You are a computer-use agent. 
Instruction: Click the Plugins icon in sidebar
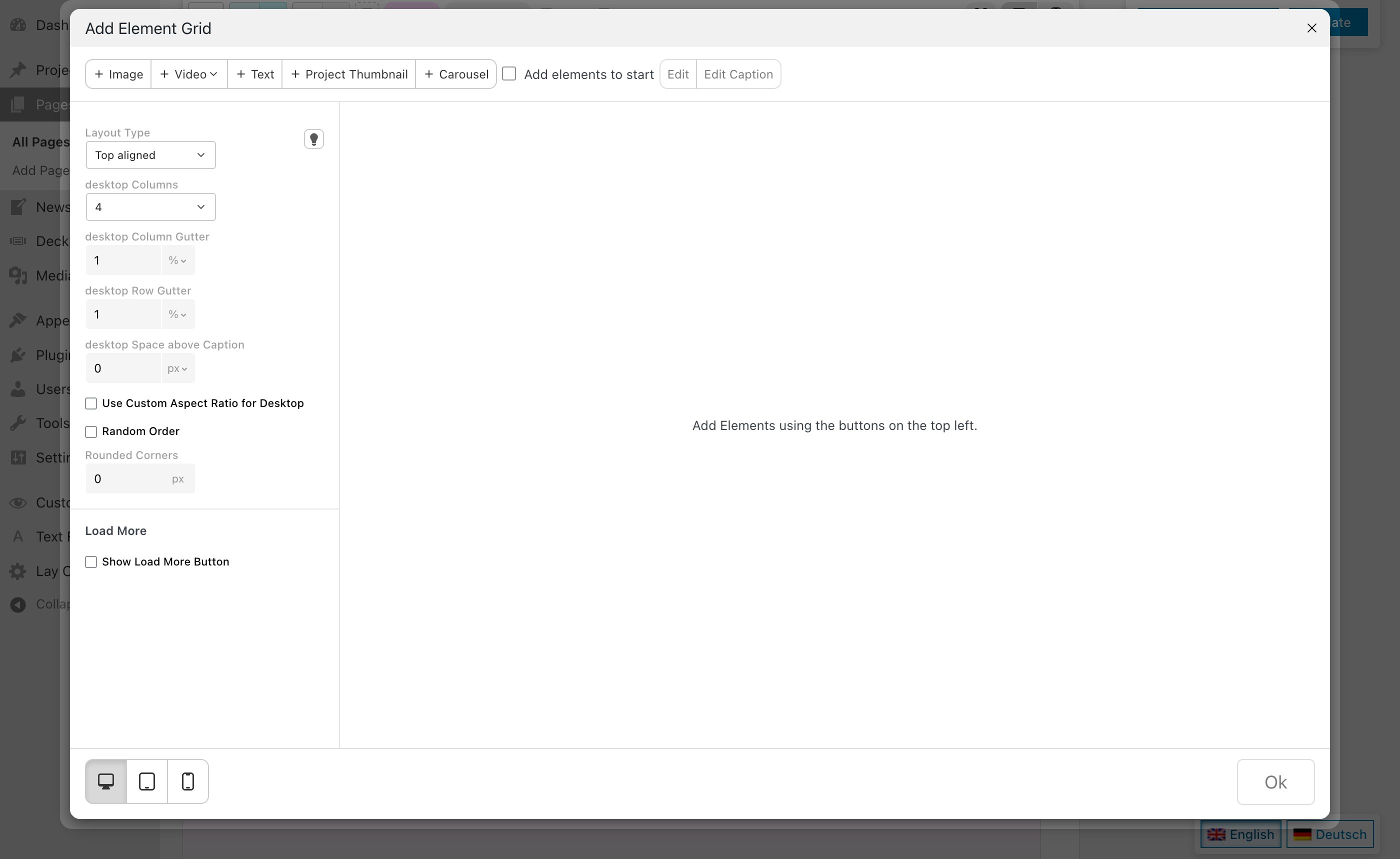(x=18, y=355)
